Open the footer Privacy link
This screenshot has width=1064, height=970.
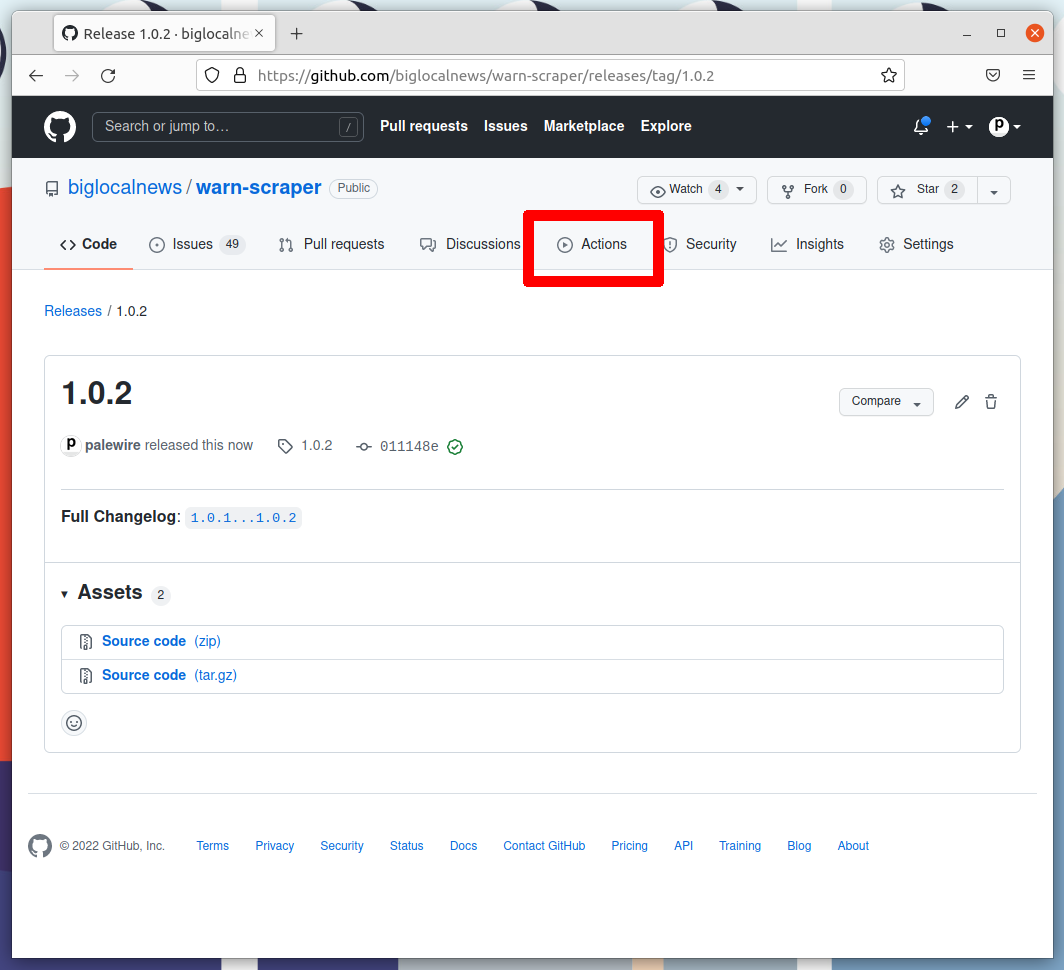(275, 846)
